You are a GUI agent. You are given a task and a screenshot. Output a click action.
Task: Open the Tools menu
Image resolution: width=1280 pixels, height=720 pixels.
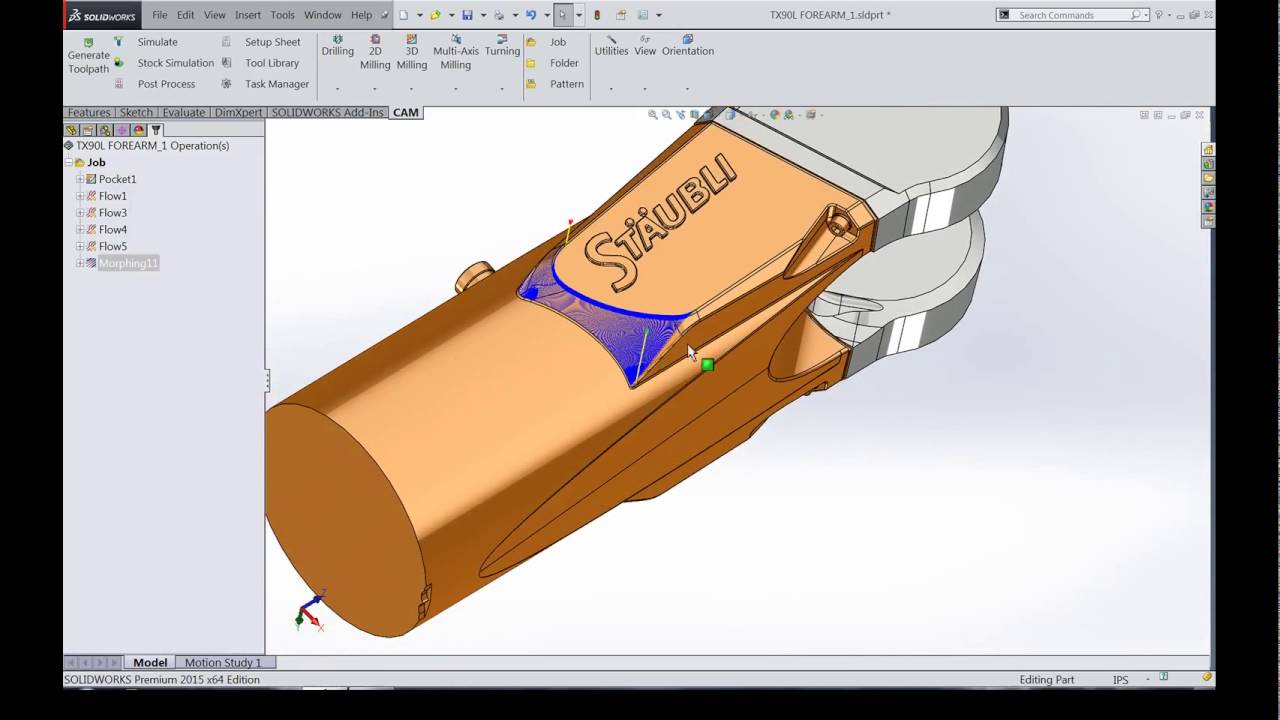pos(283,15)
